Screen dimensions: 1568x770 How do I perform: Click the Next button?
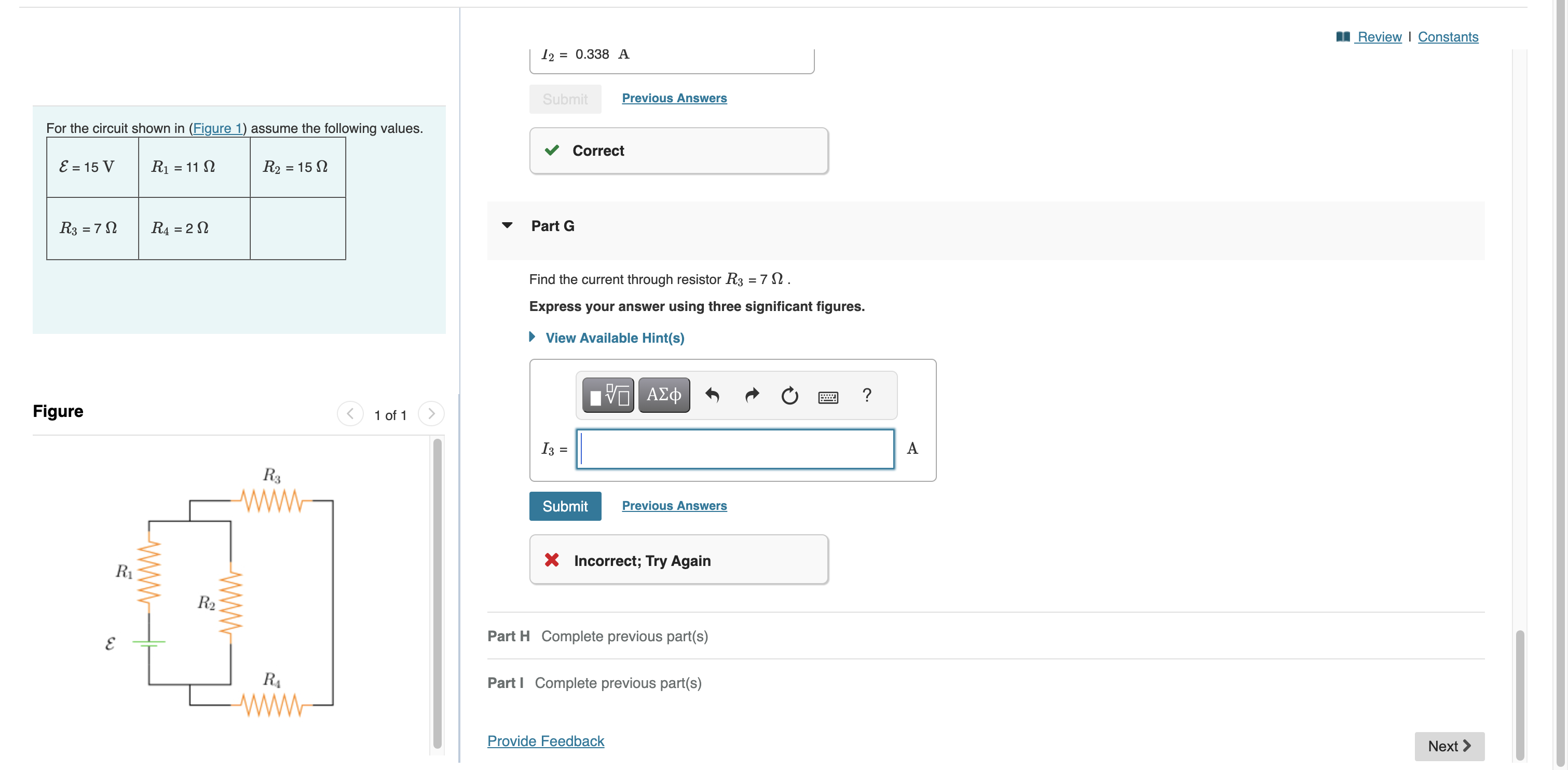tap(1449, 746)
